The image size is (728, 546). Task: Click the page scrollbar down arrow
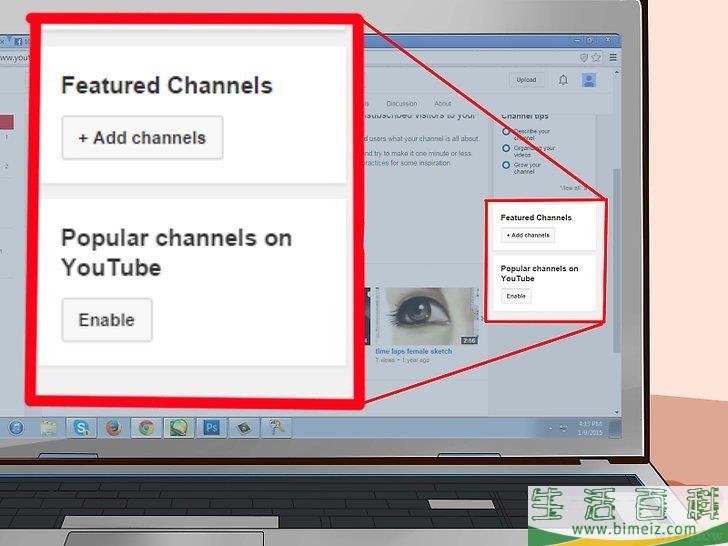(617, 412)
